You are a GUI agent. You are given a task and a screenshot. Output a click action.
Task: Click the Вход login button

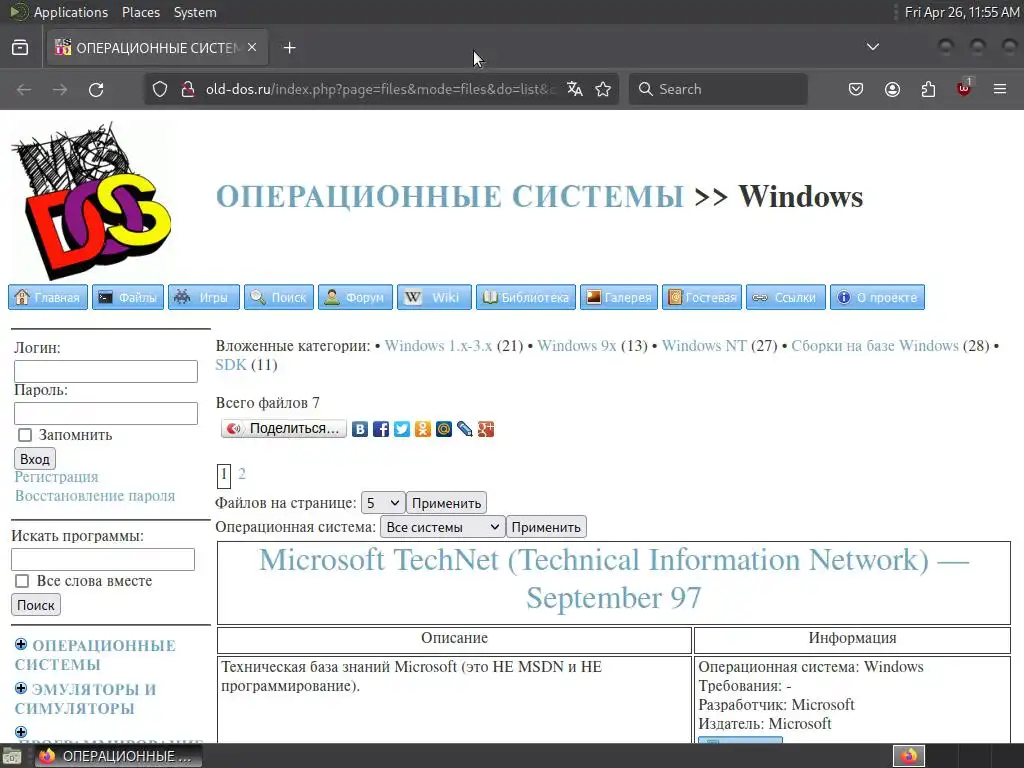coord(35,458)
